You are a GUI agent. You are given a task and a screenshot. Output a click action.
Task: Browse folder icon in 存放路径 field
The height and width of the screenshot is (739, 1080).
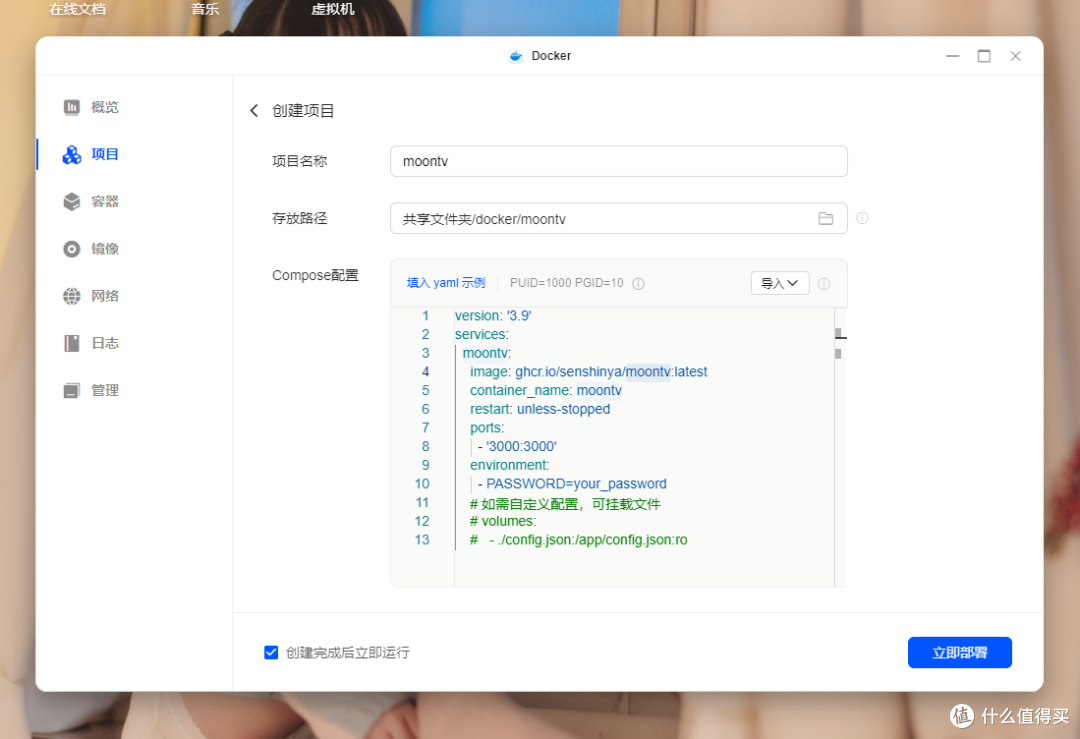pyautogui.click(x=825, y=218)
